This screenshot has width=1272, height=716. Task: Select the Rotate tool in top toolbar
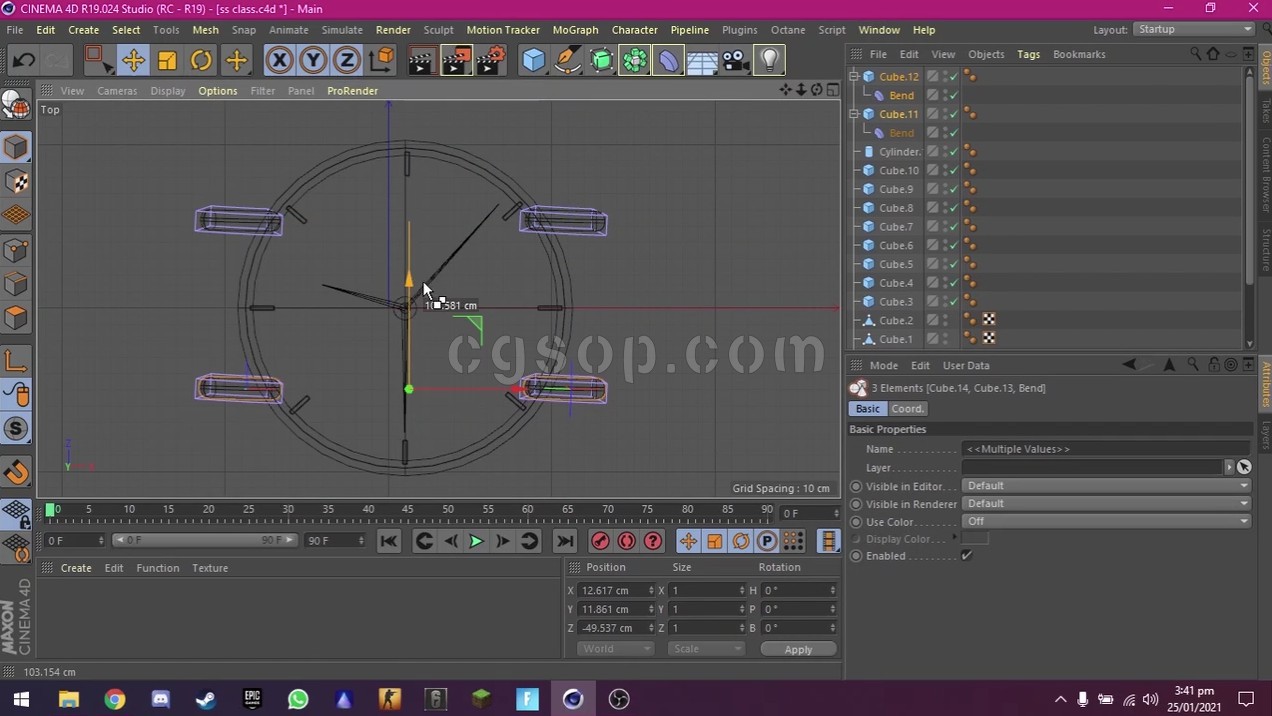pyautogui.click(x=201, y=61)
